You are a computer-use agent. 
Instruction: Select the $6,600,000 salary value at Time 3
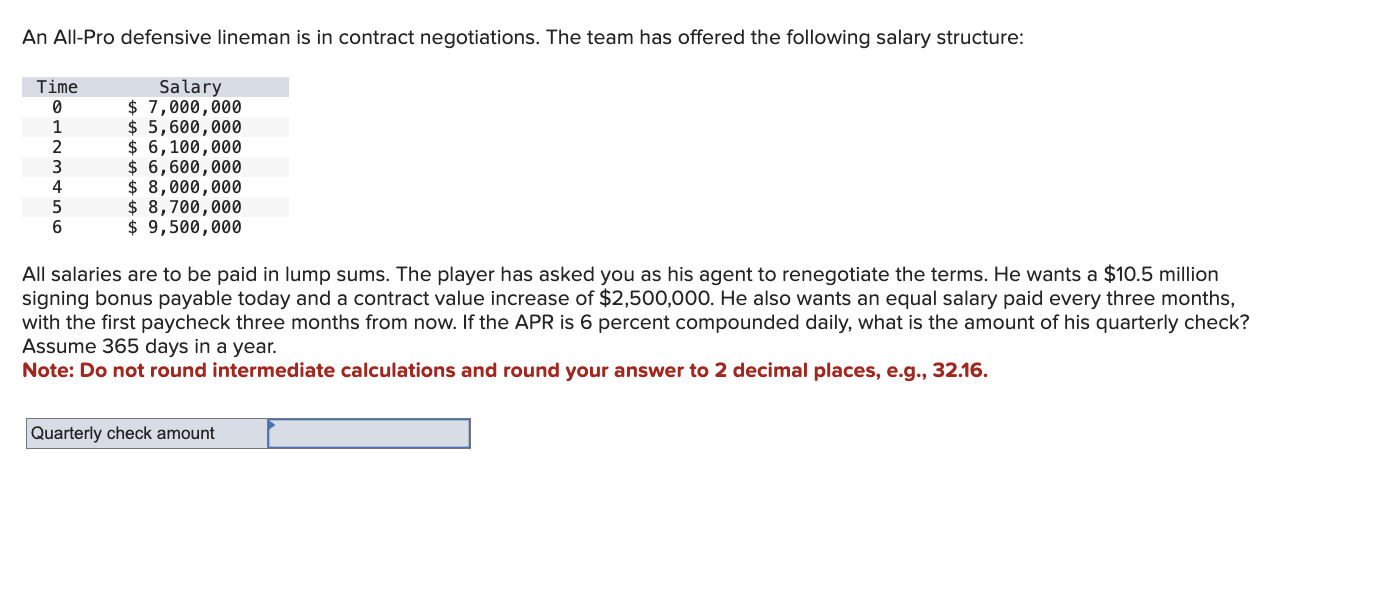184,167
